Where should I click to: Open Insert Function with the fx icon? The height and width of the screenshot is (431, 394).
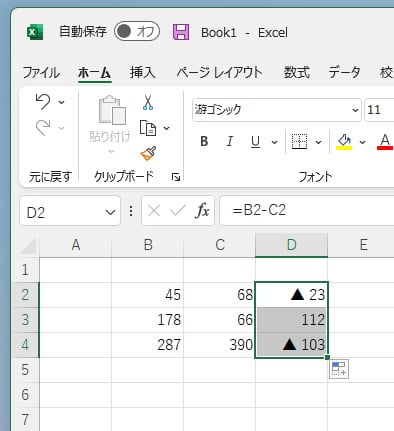pos(202,211)
